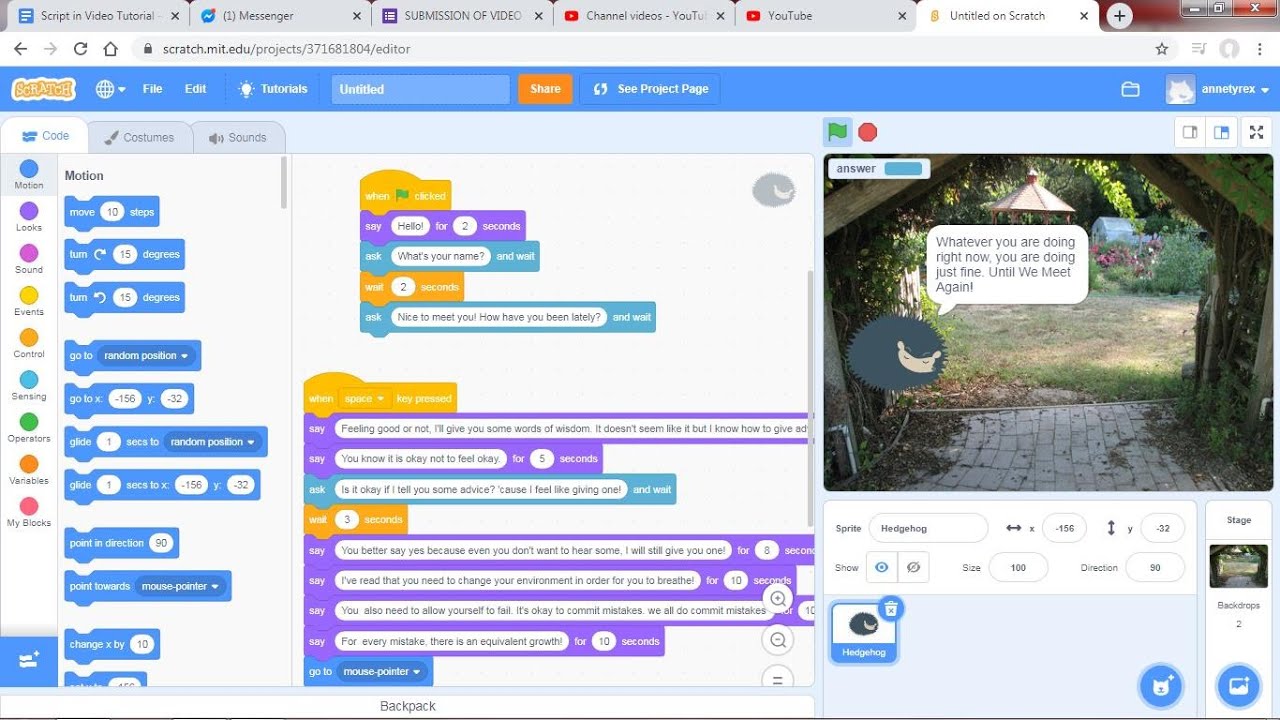Open the Variables block category
This screenshot has width=1280, height=720.
(x=29, y=470)
